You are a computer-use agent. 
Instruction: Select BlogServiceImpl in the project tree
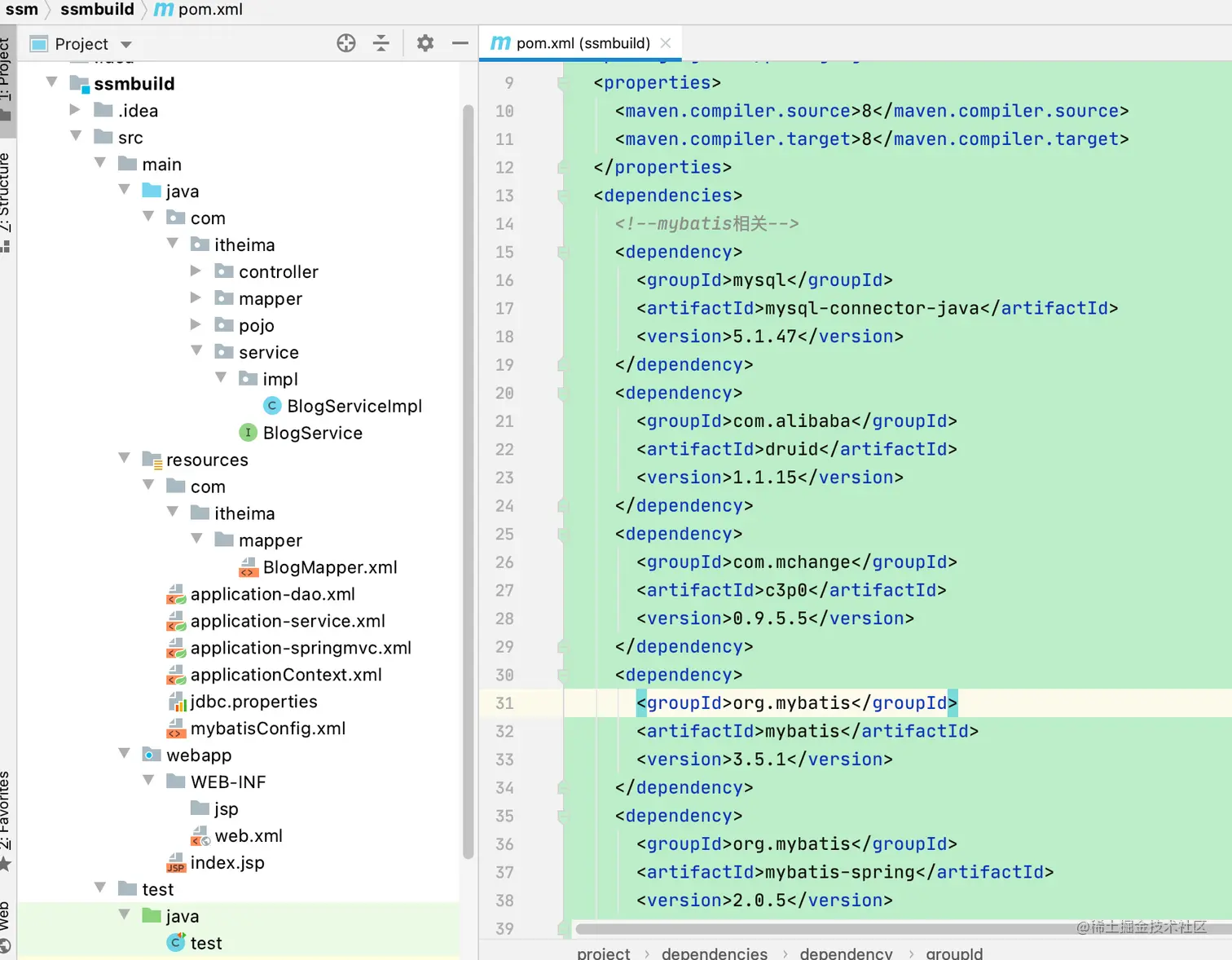coord(354,406)
